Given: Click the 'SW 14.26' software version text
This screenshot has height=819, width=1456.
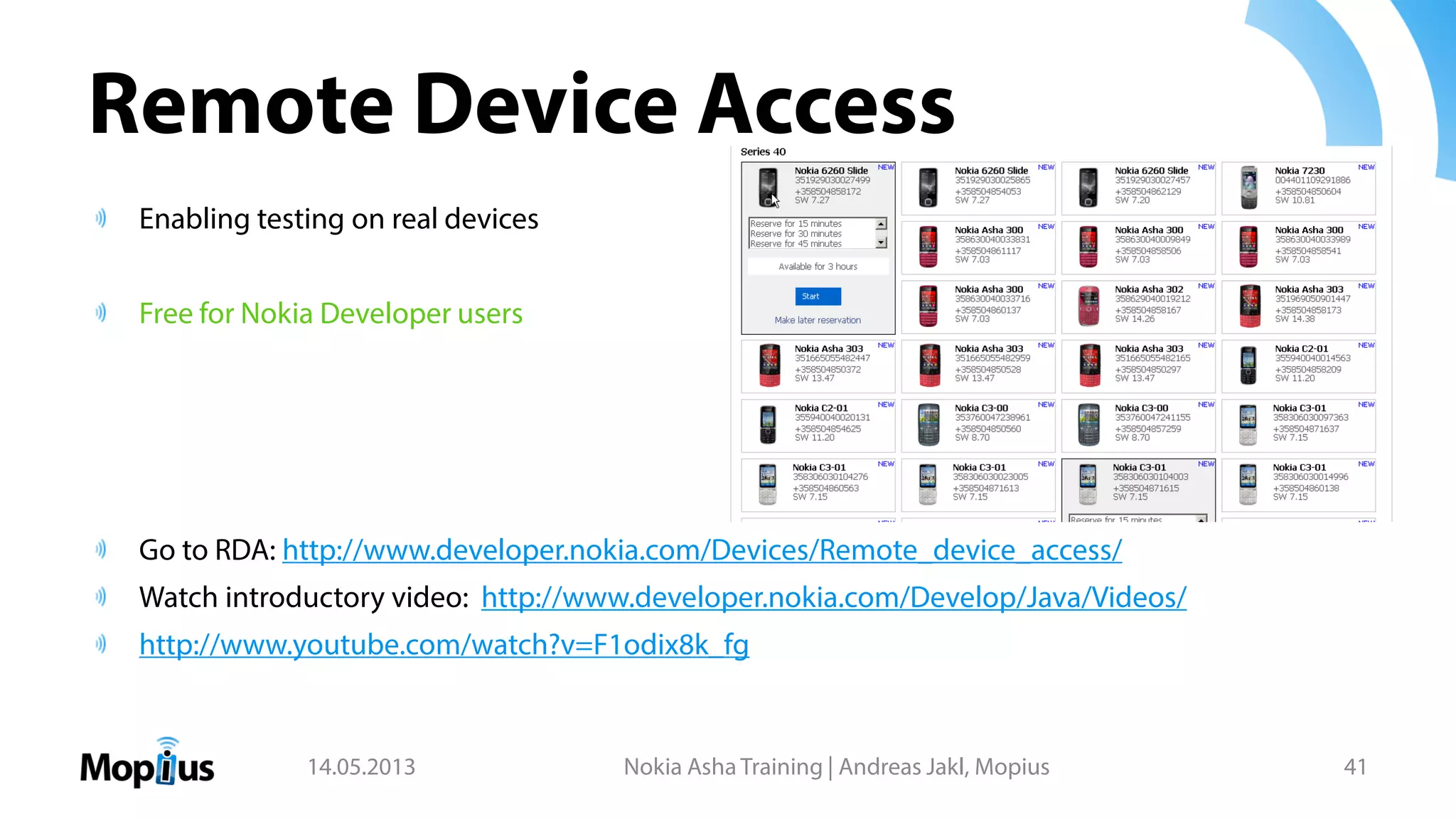Looking at the screenshot, I should [x=1135, y=319].
